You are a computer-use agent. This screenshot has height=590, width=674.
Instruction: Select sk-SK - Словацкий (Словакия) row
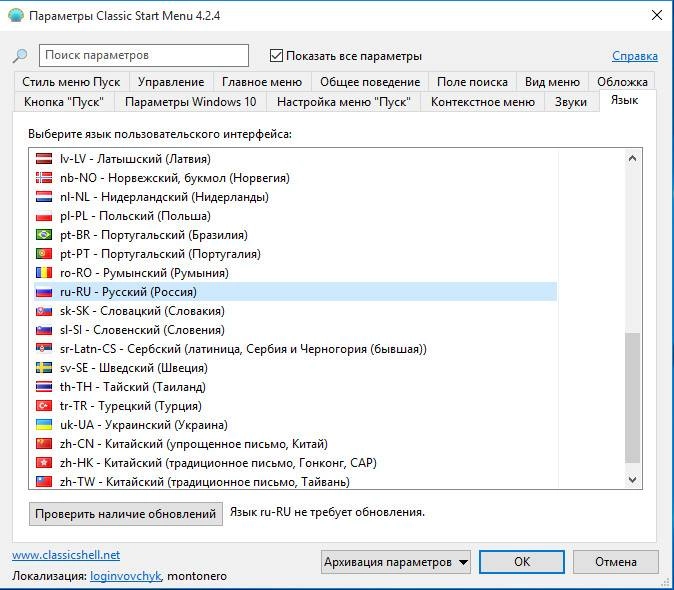point(296,311)
